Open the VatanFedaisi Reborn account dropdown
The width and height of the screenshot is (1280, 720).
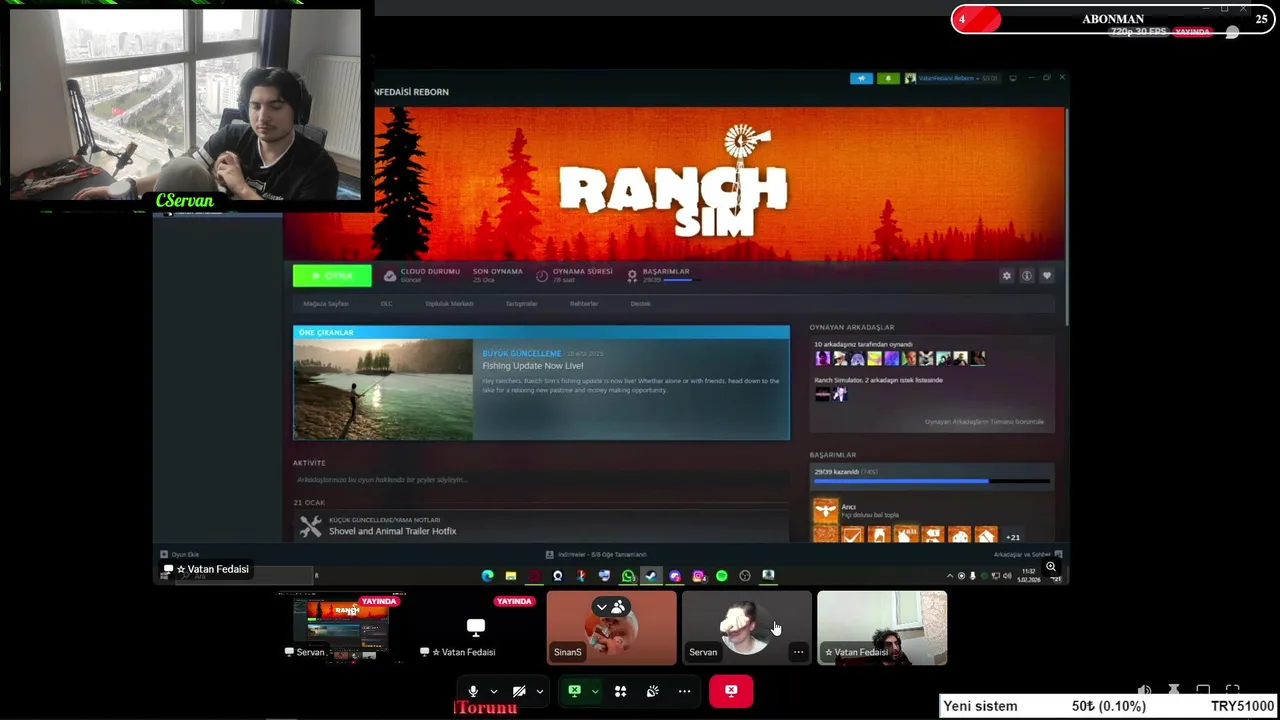pyautogui.click(x=951, y=78)
